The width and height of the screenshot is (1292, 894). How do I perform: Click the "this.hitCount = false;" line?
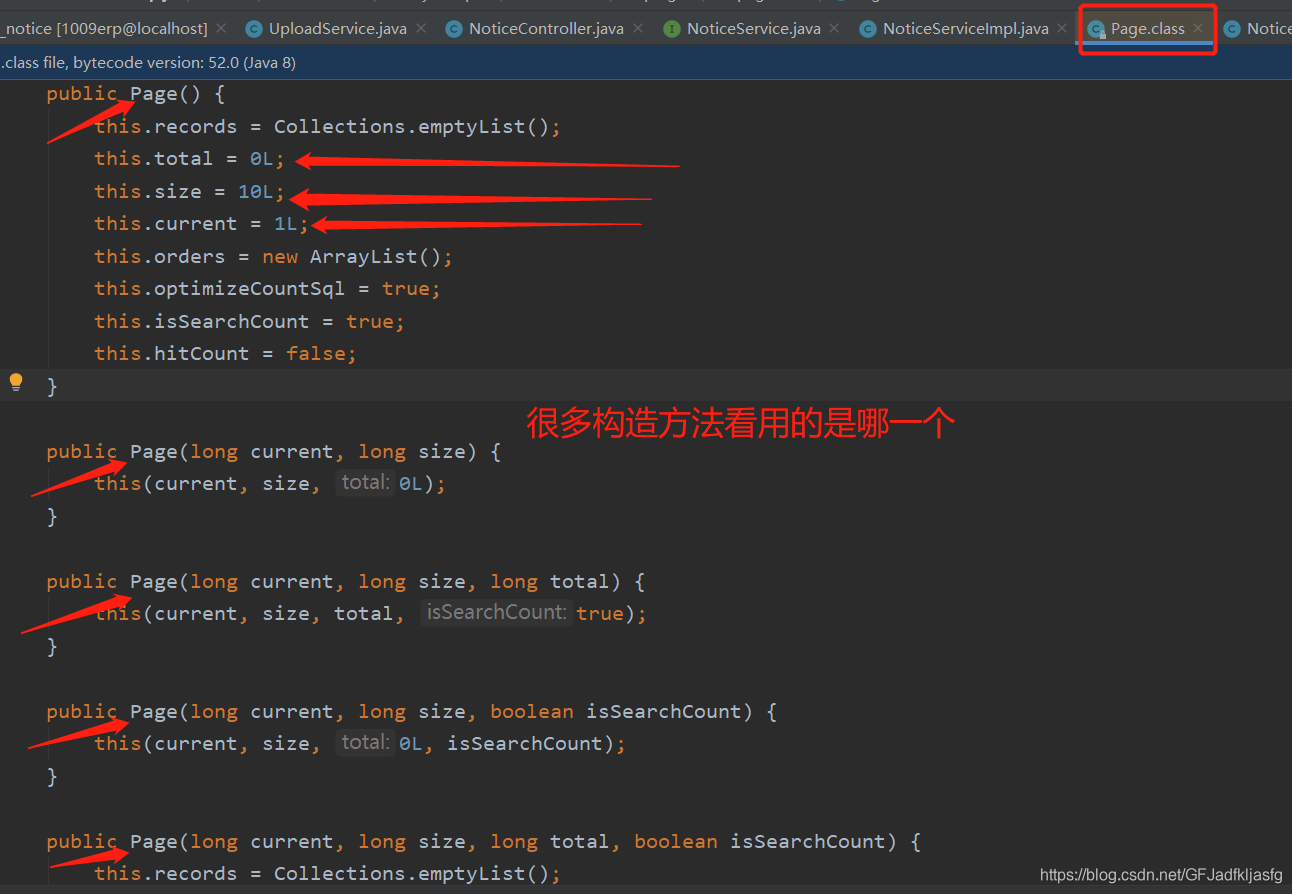(x=225, y=354)
